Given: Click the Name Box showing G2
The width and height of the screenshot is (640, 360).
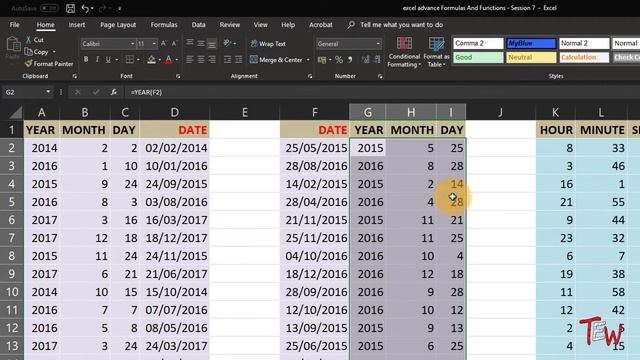Looking at the screenshot, I should [x=27, y=92].
